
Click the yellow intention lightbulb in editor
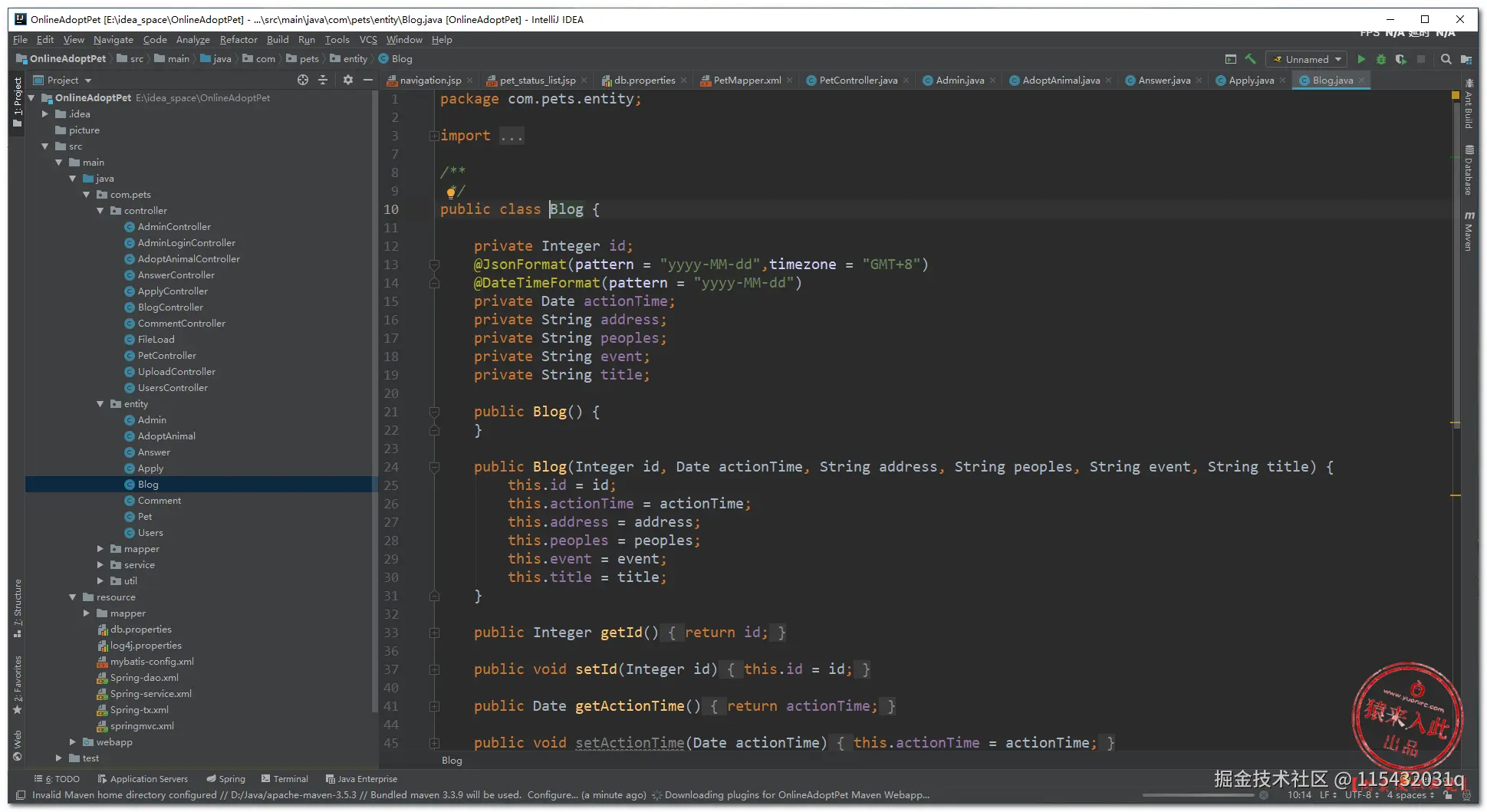(451, 192)
